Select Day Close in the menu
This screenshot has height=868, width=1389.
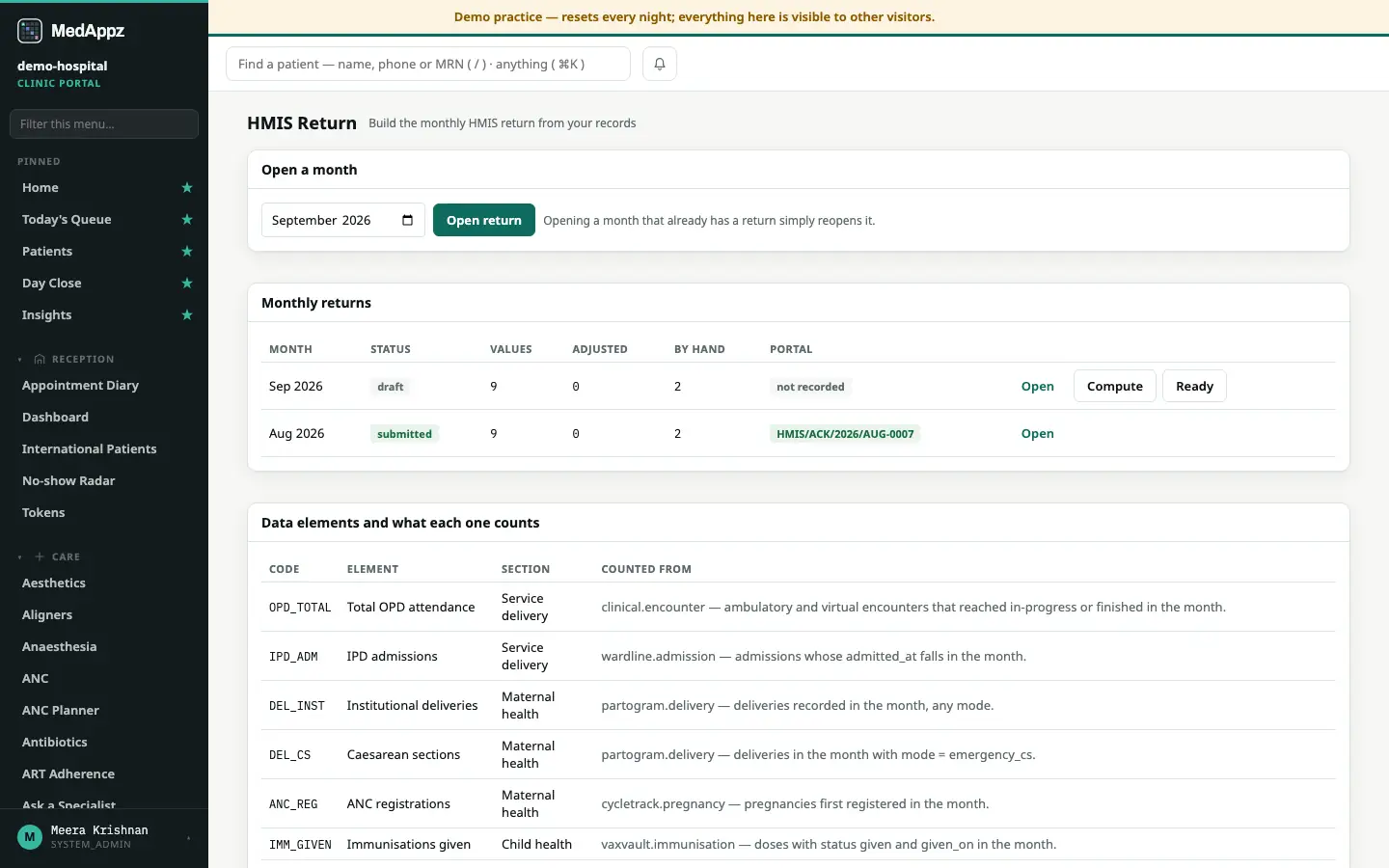[x=51, y=284]
